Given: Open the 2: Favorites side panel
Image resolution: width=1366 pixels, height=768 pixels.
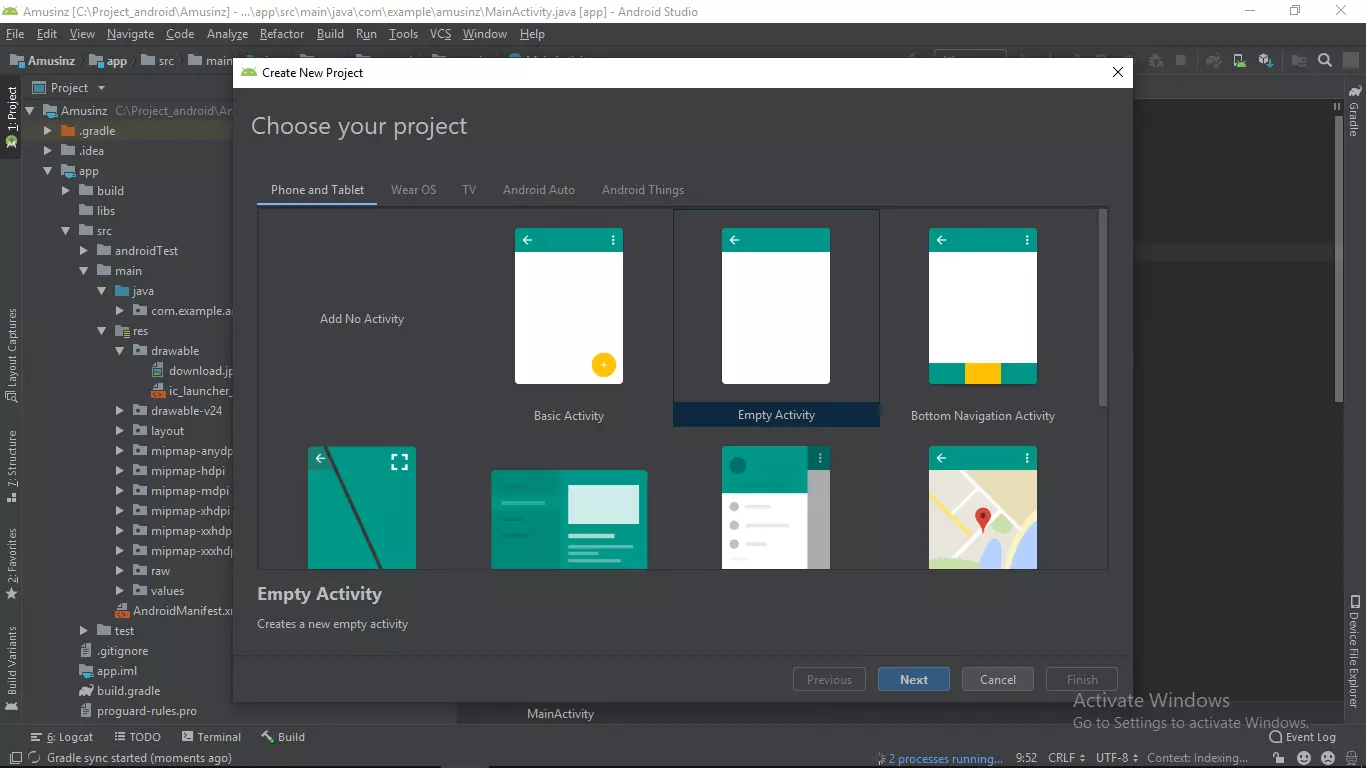Looking at the screenshot, I should coord(12,563).
